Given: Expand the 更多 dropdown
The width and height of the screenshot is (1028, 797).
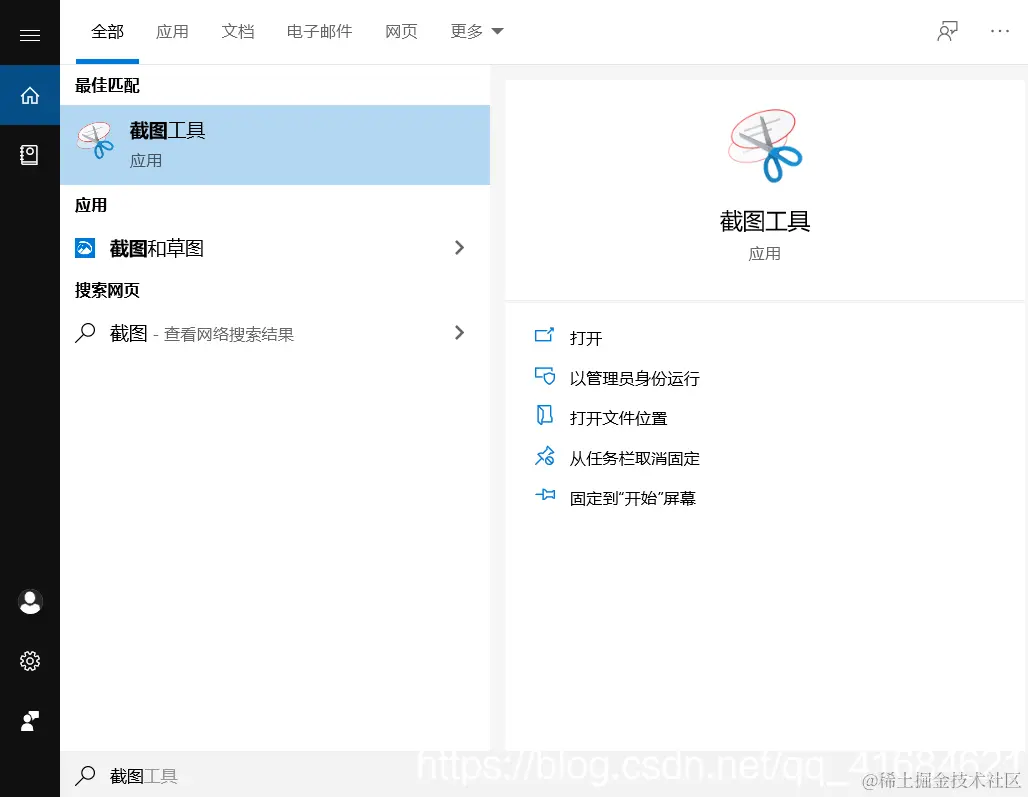Looking at the screenshot, I should pos(476,31).
